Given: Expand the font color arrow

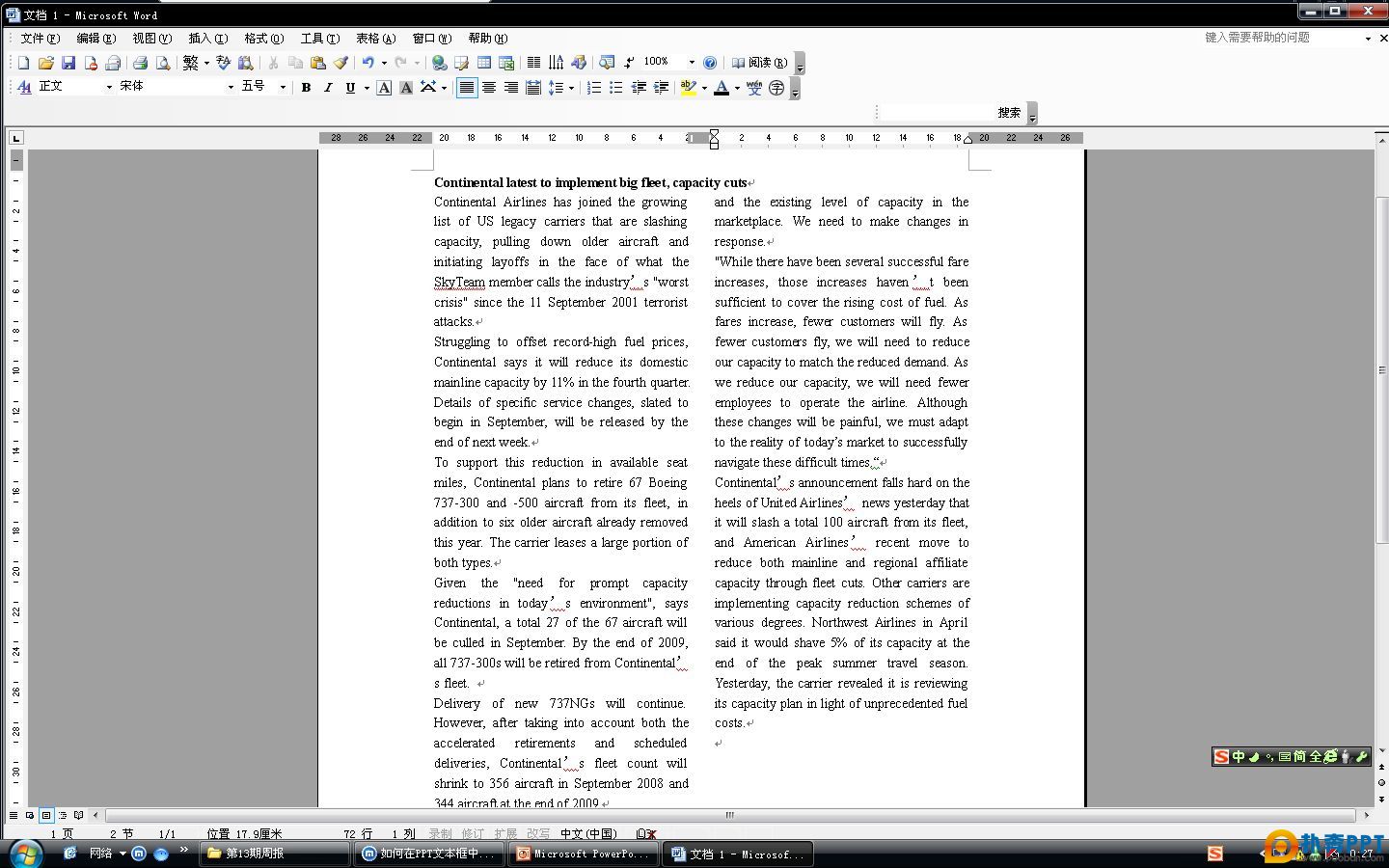Looking at the screenshot, I should pyautogui.click(x=737, y=88).
